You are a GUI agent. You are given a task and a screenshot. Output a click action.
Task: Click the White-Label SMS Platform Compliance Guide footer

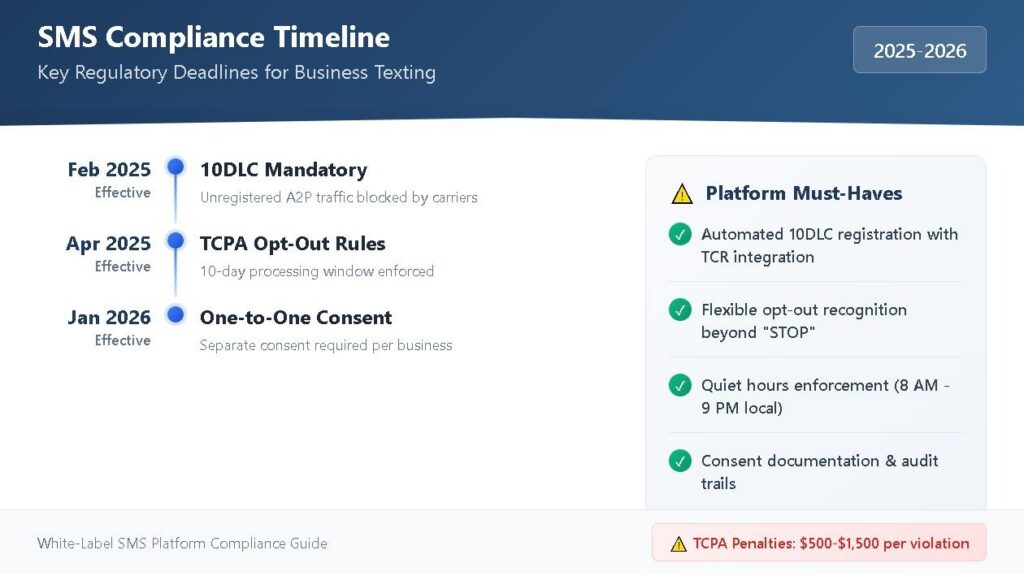click(x=182, y=544)
